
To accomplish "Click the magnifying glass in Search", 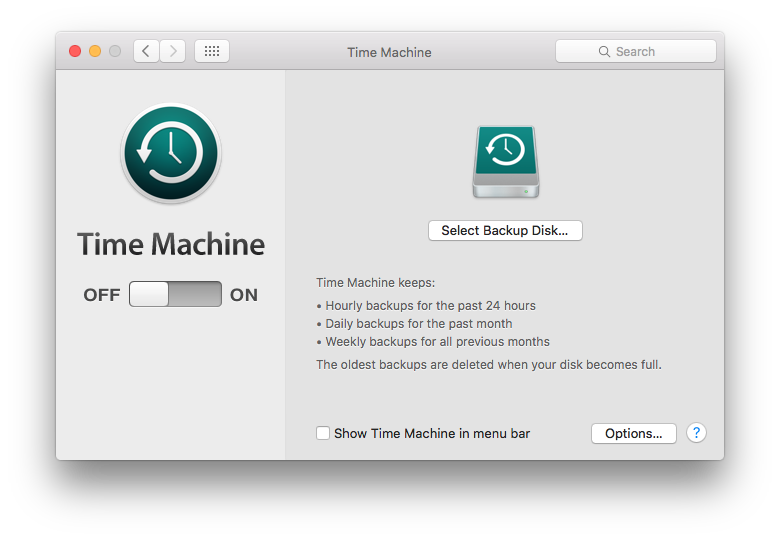I will pyautogui.click(x=604, y=52).
